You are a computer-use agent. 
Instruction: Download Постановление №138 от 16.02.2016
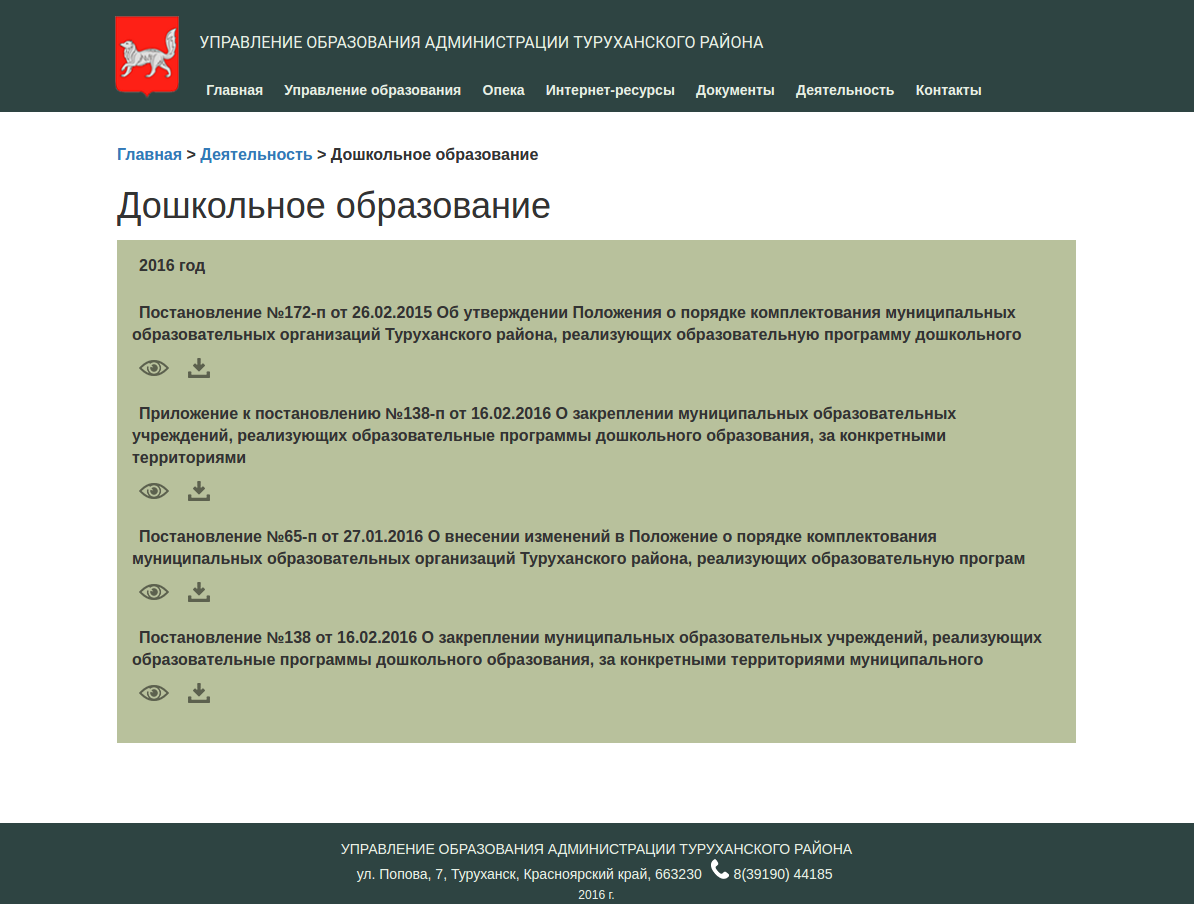tap(199, 693)
